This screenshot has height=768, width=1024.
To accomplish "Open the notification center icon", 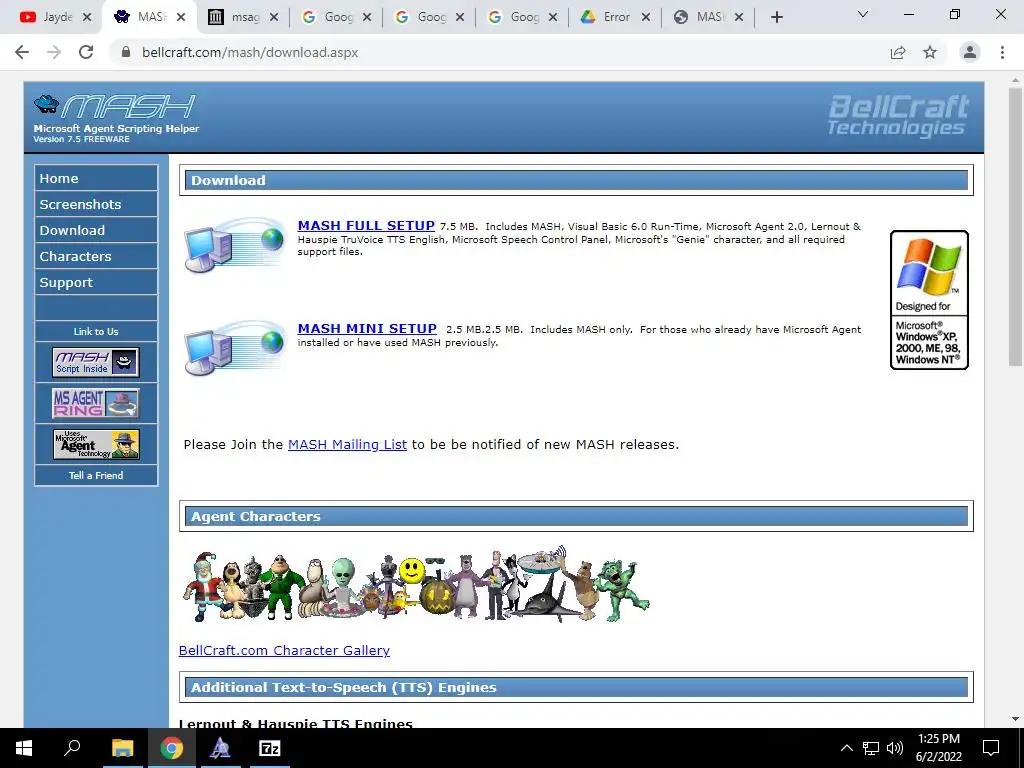I will tap(991, 748).
